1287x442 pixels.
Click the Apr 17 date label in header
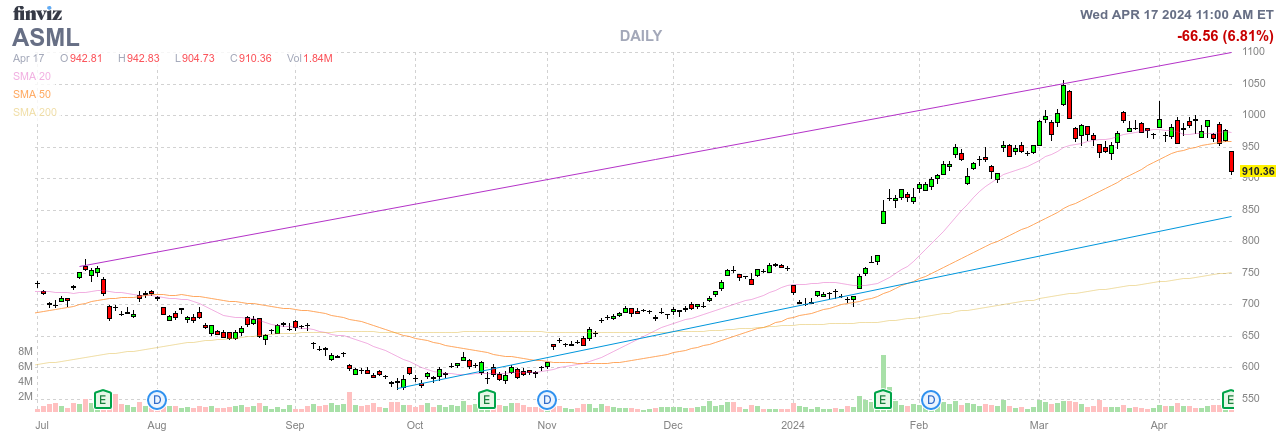[28, 58]
